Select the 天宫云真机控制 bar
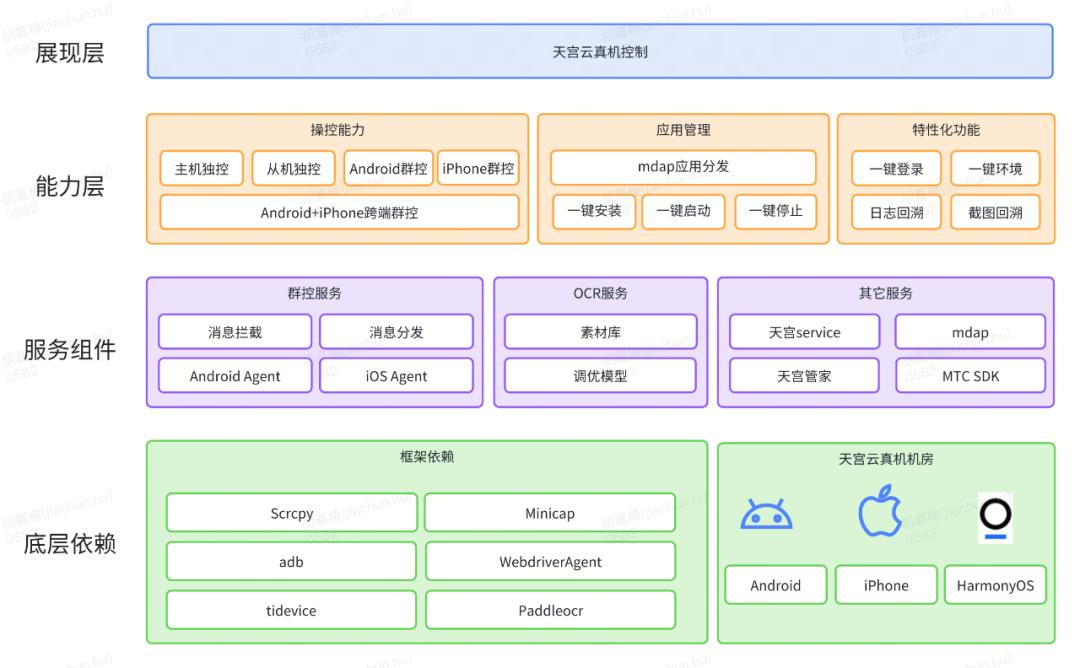Image resolution: width=1080 pixels, height=668 pixels. click(600, 51)
